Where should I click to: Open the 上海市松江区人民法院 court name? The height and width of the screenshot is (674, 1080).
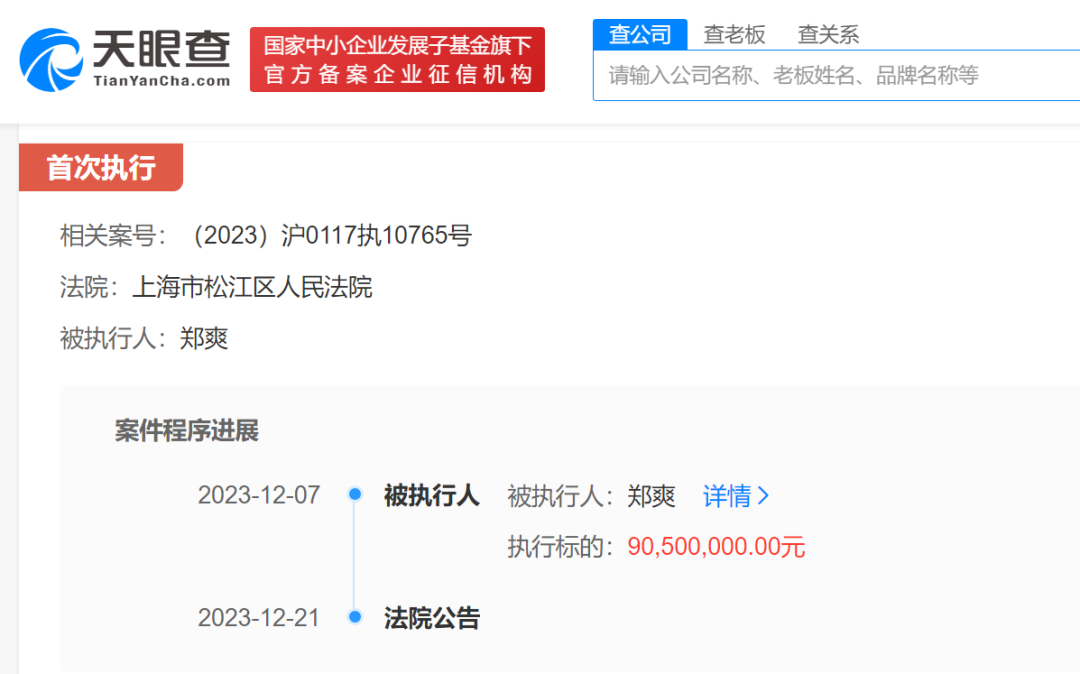(x=252, y=288)
